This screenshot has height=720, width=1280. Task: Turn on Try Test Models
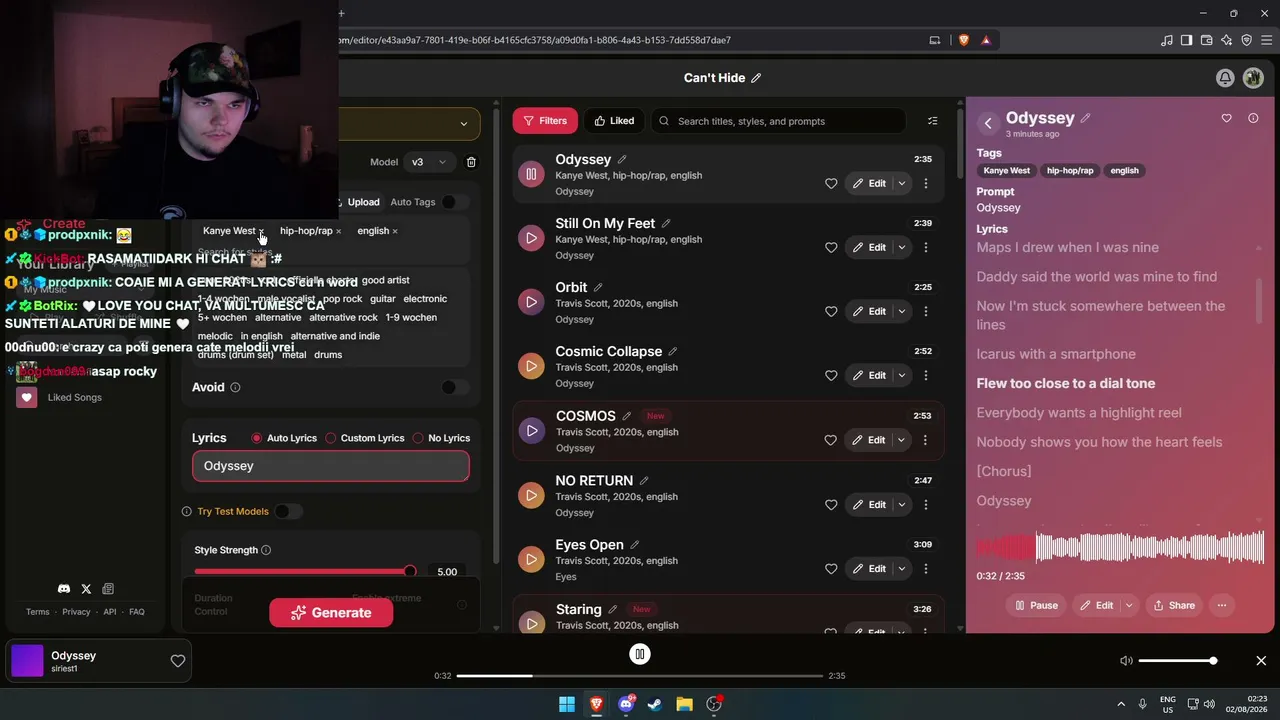click(x=288, y=512)
